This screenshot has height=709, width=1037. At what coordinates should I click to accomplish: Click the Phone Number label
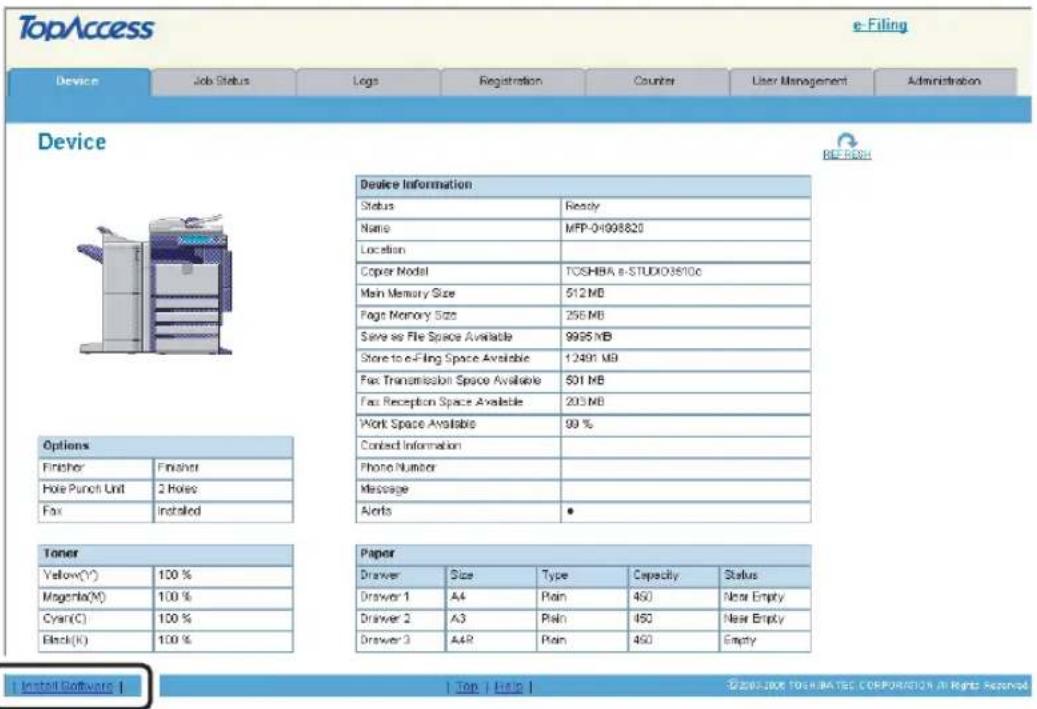pyautogui.click(x=397, y=468)
